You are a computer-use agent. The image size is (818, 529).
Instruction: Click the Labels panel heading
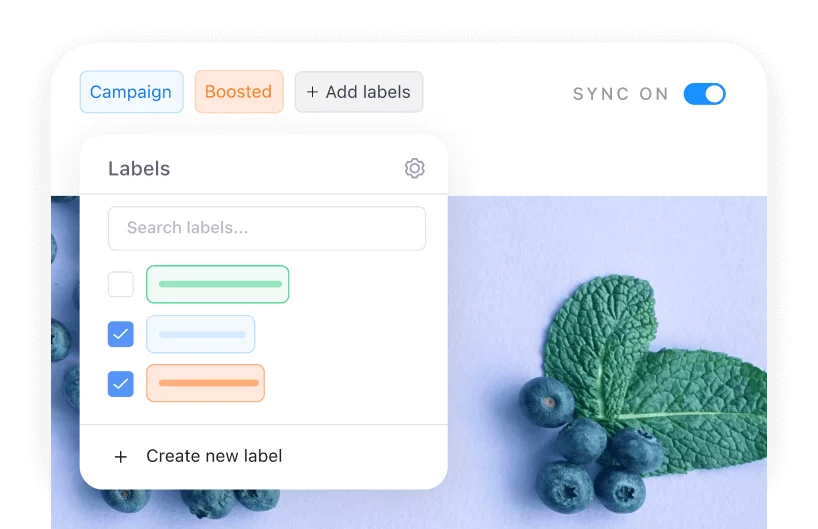tap(139, 169)
